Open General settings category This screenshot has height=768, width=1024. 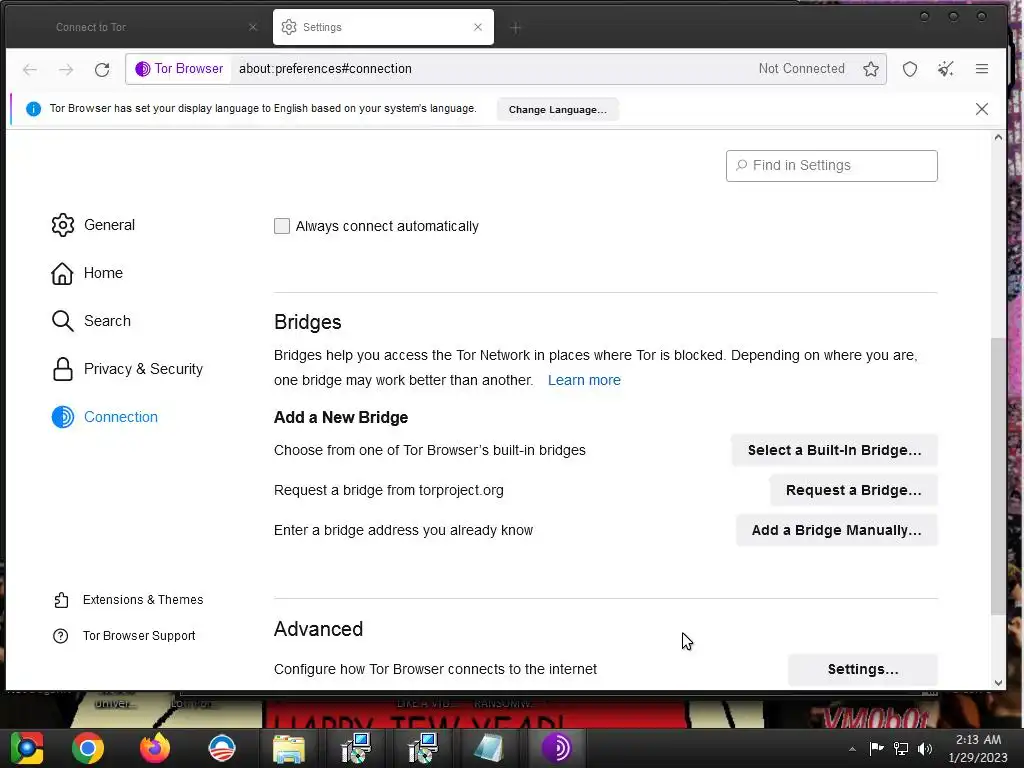click(x=93, y=225)
